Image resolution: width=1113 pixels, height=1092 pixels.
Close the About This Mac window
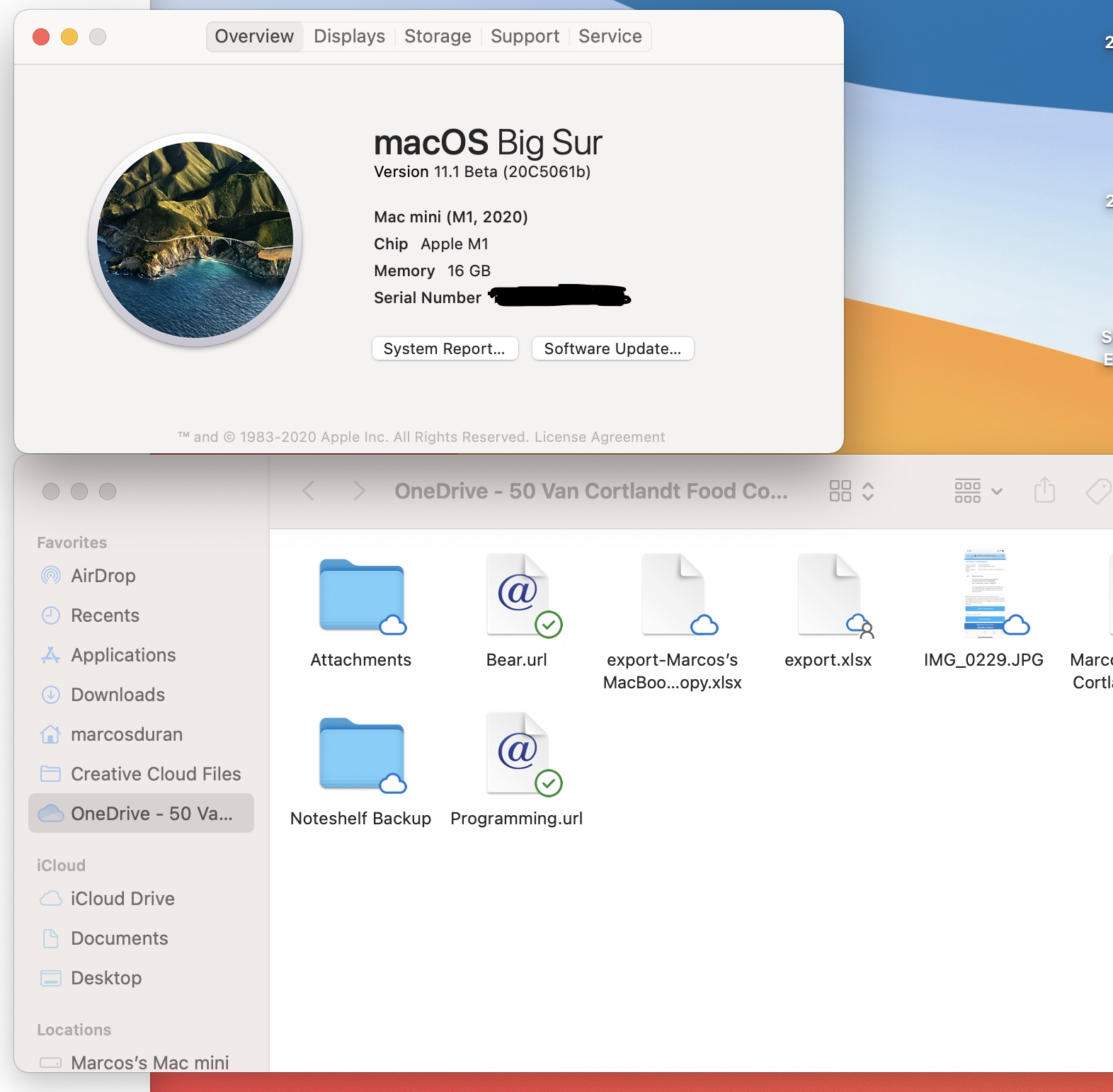[41, 37]
